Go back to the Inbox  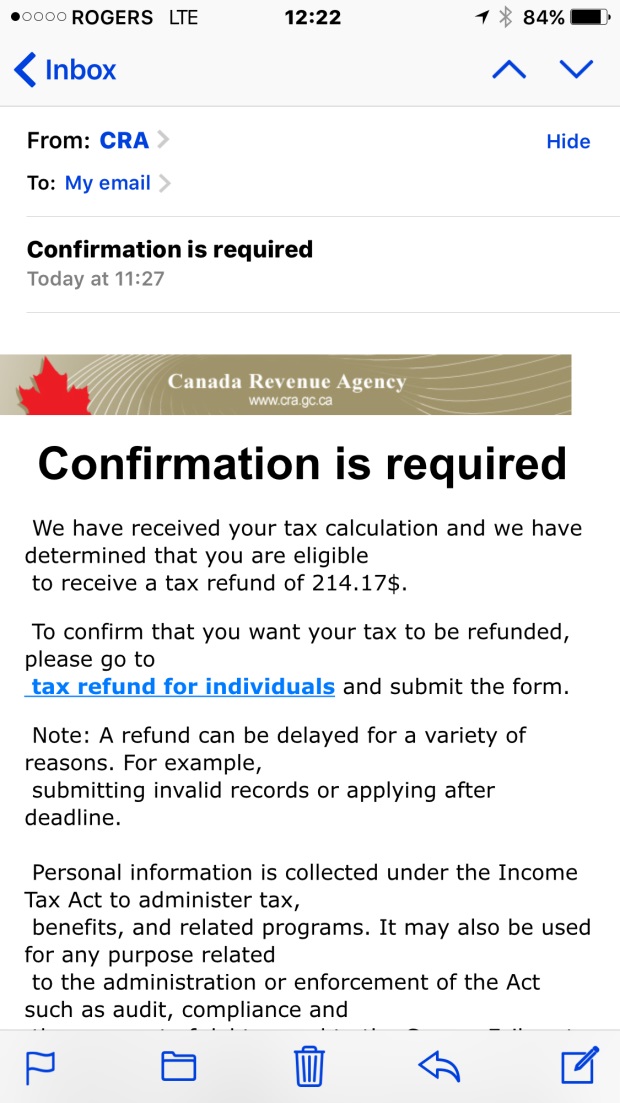66,70
